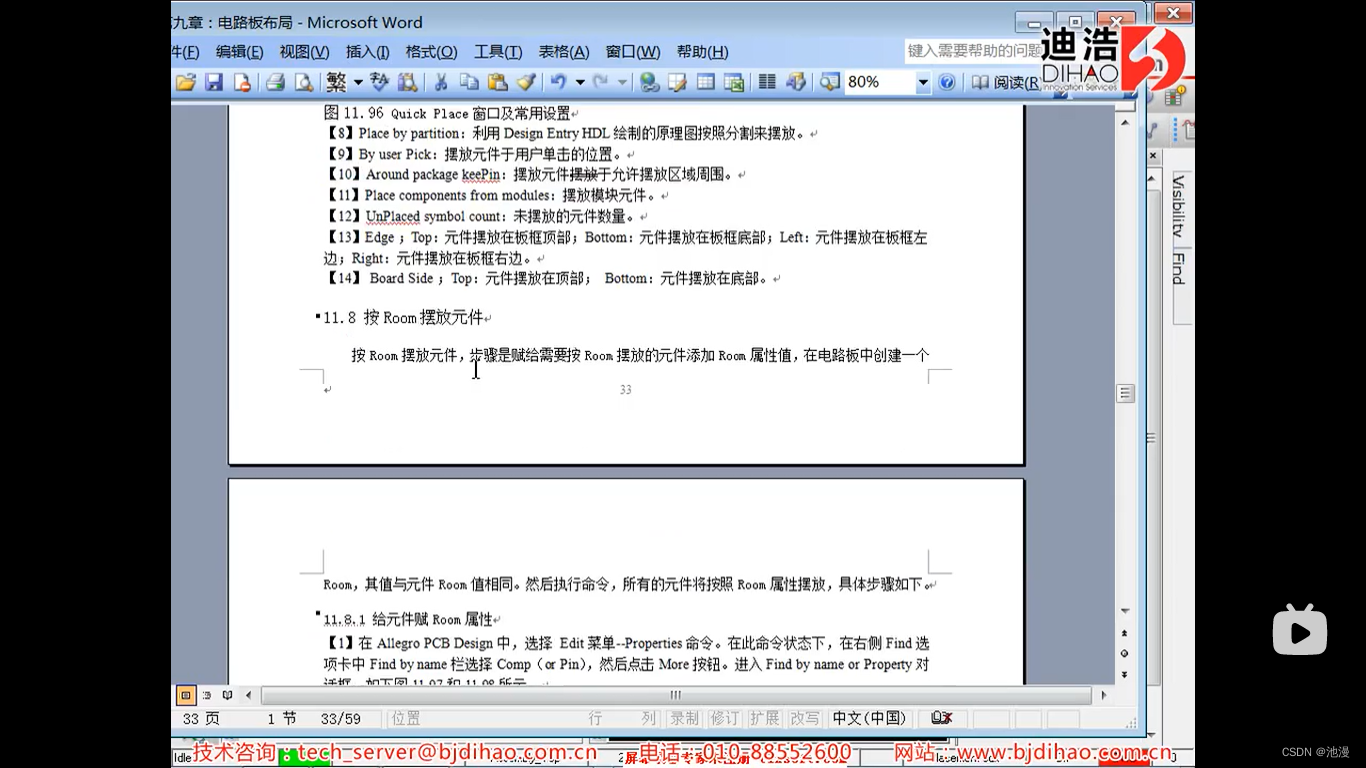Click the Chinese translation conversion icon
1366x768 pixels.
tap(379, 82)
